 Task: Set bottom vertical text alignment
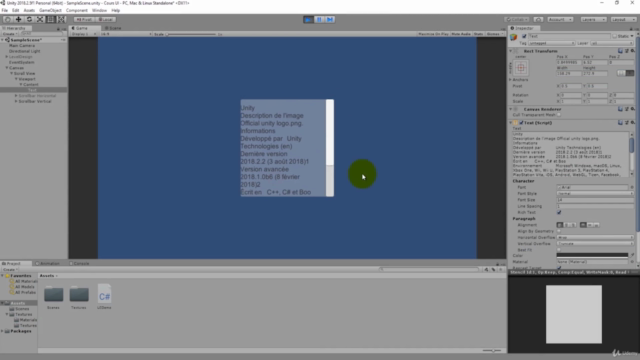[596, 225]
